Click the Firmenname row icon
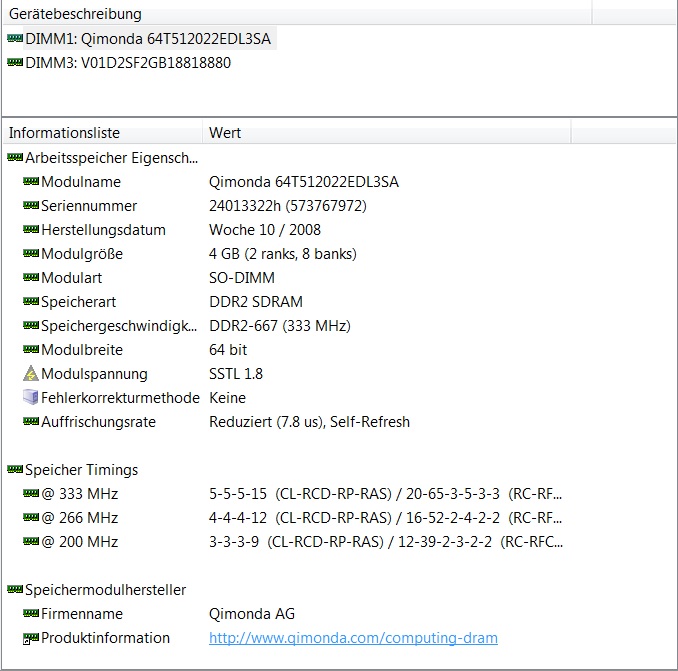678x671 pixels. (x=31, y=613)
